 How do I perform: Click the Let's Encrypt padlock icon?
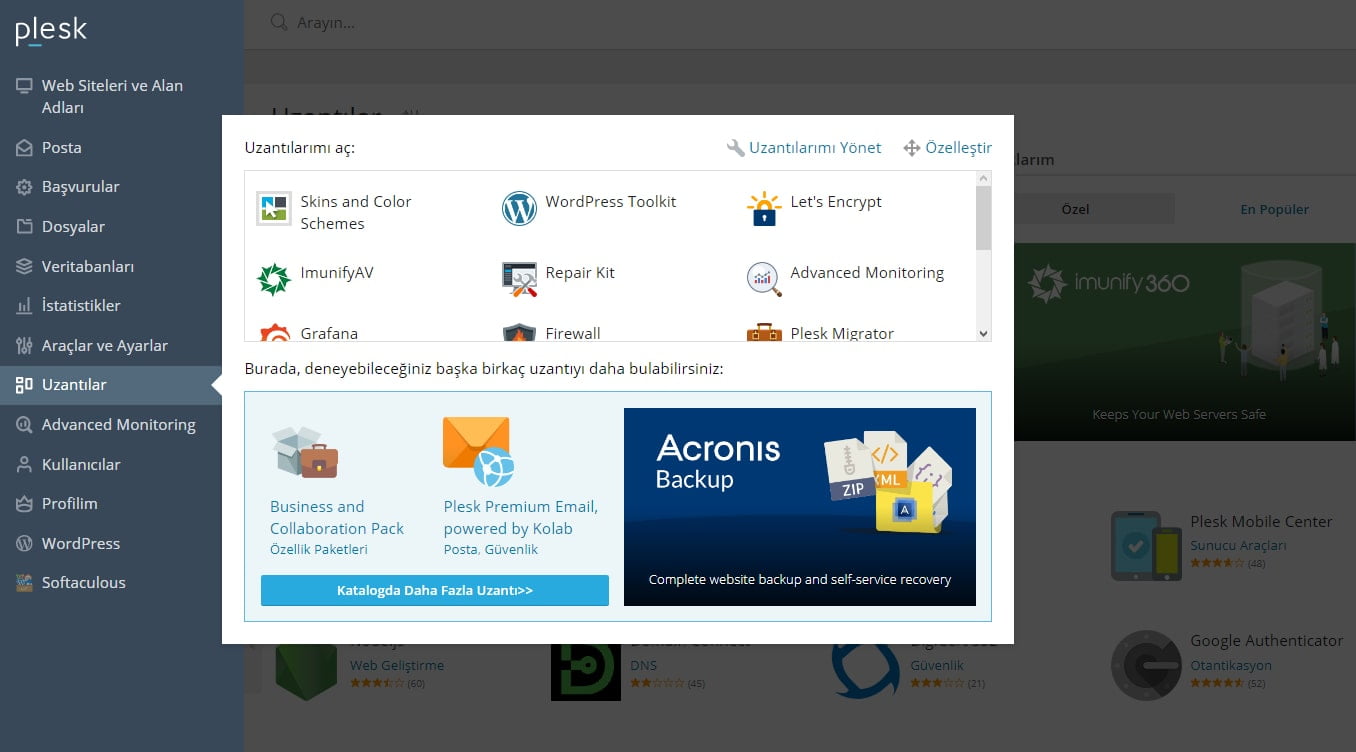click(764, 209)
